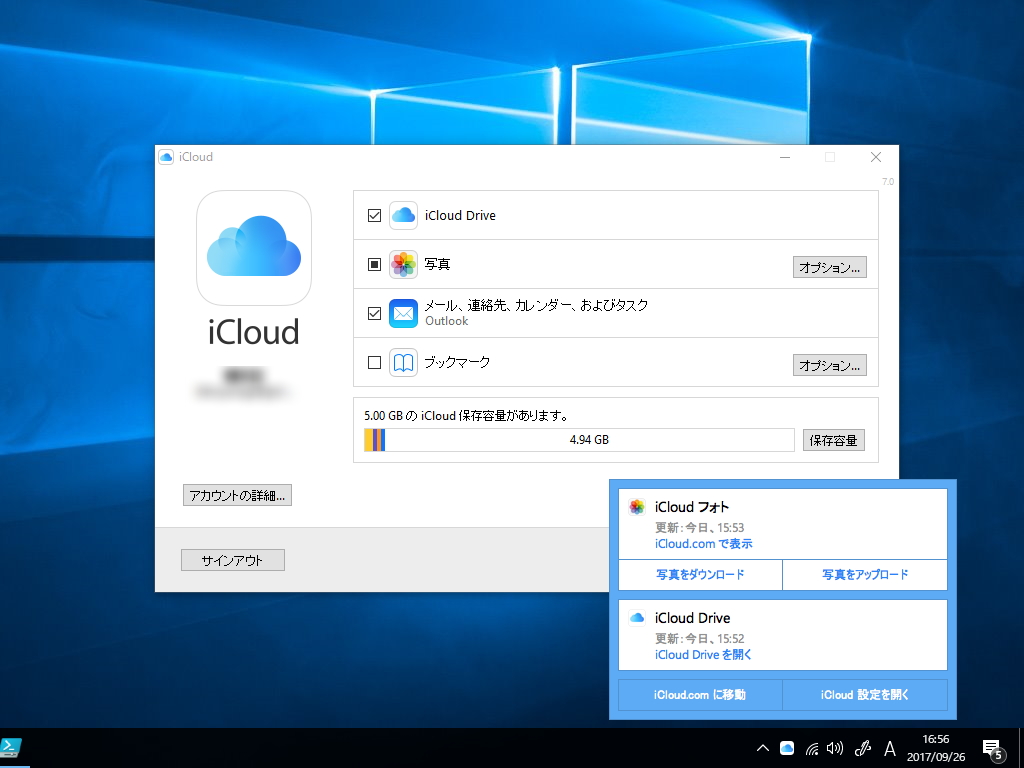Viewport: 1024px width, 768px height.
Task: Click the サインアウト button
Action: [232, 559]
